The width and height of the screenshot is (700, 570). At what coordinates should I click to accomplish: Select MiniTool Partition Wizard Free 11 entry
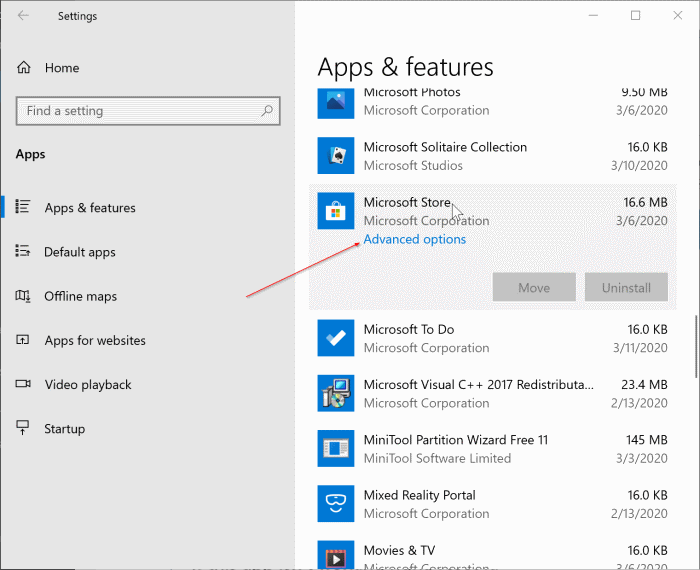[492, 449]
